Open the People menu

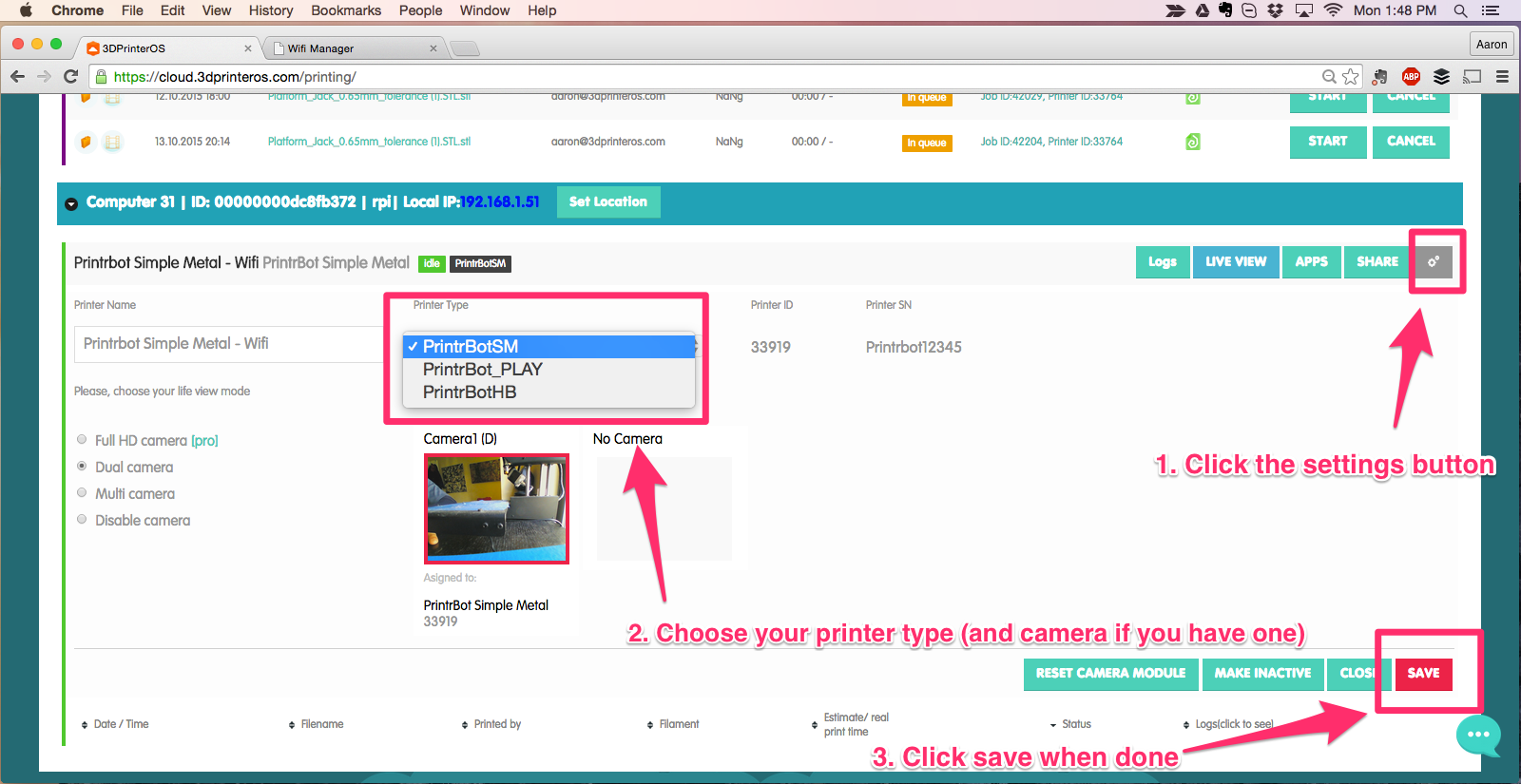pos(420,10)
